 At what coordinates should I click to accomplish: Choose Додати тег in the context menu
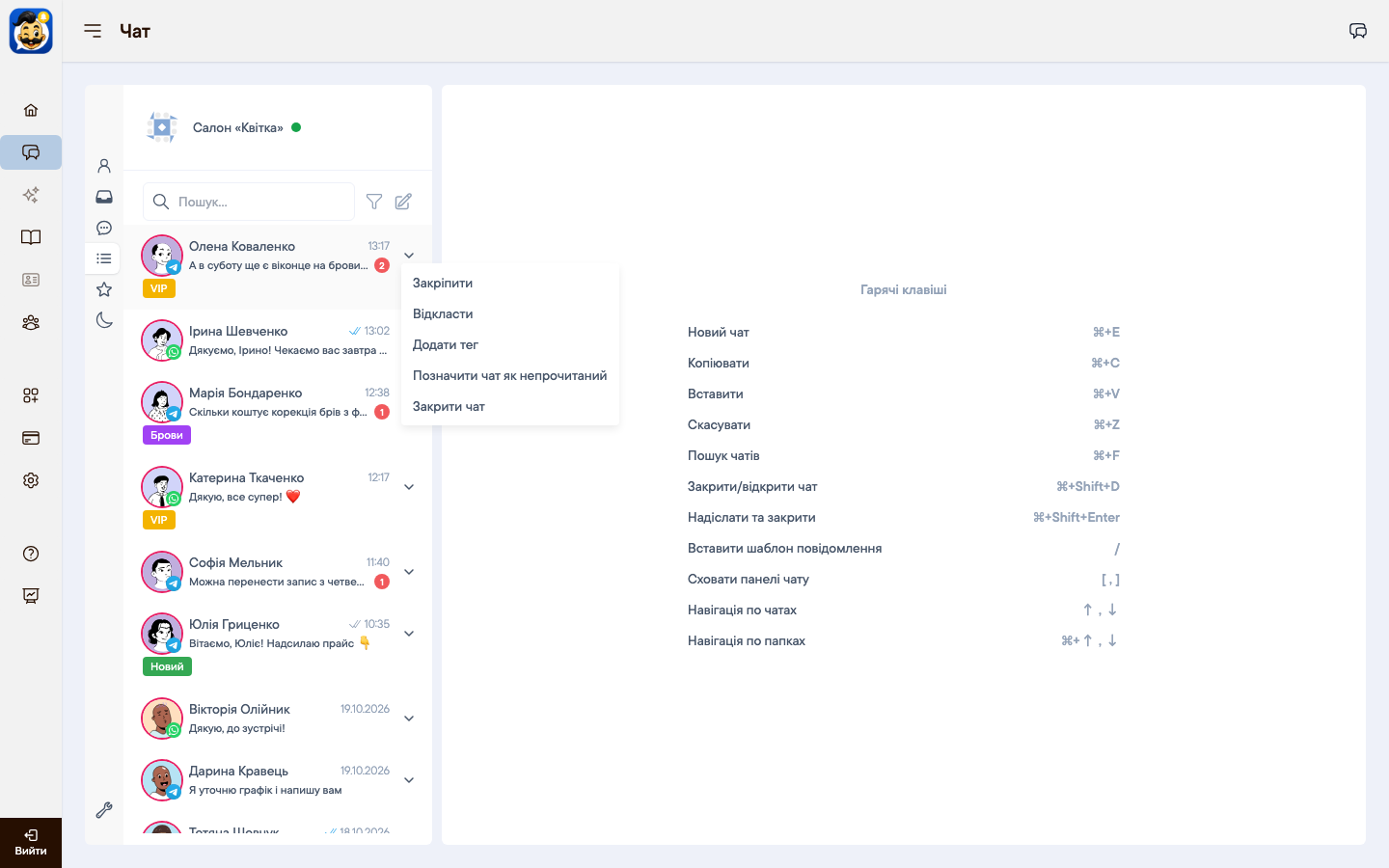[510, 344]
